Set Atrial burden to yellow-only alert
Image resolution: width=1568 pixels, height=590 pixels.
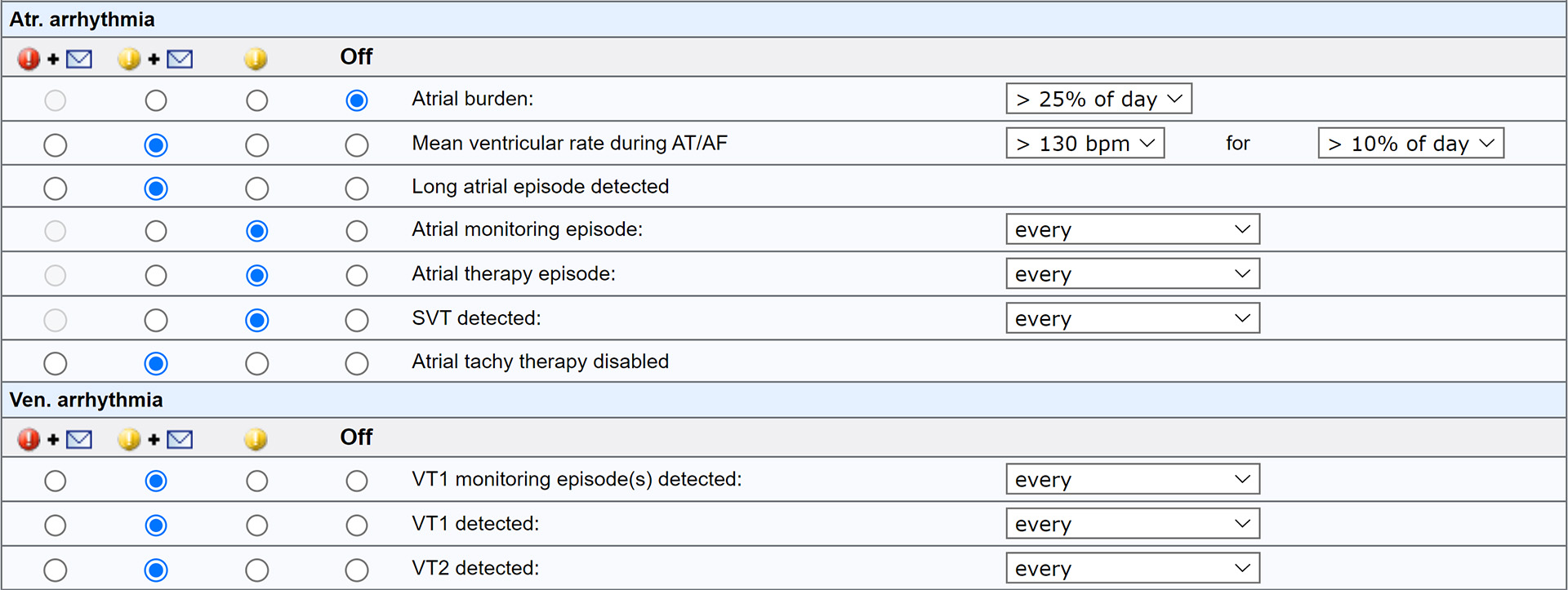pos(256,100)
